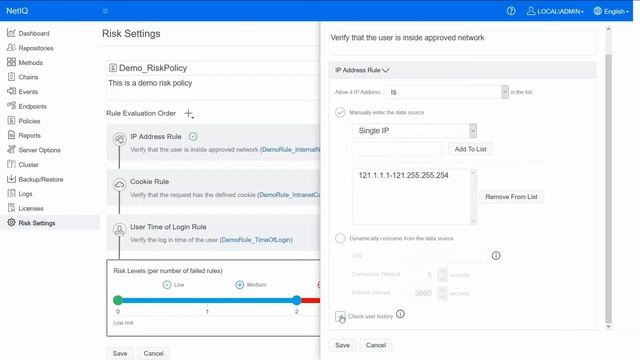Click the rule panel vertical scrollbar
This screenshot has height=360, width=640.
(608, 188)
